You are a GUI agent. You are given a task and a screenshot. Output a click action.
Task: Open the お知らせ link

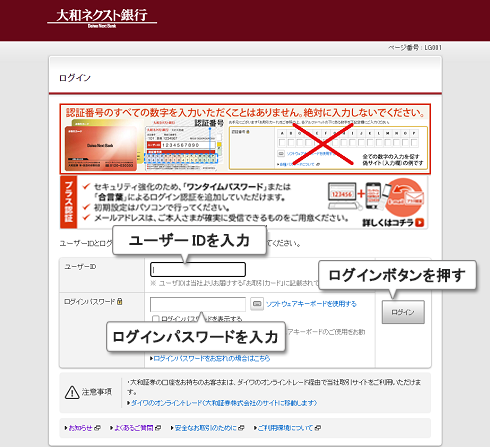point(80,428)
